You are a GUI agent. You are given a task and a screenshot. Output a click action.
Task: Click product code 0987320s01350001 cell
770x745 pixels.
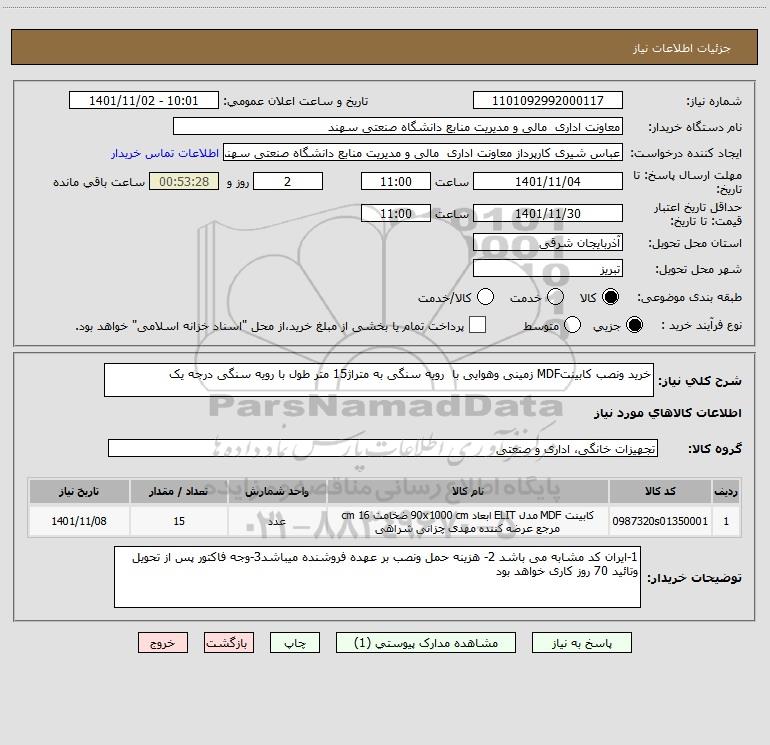[660, 521]
